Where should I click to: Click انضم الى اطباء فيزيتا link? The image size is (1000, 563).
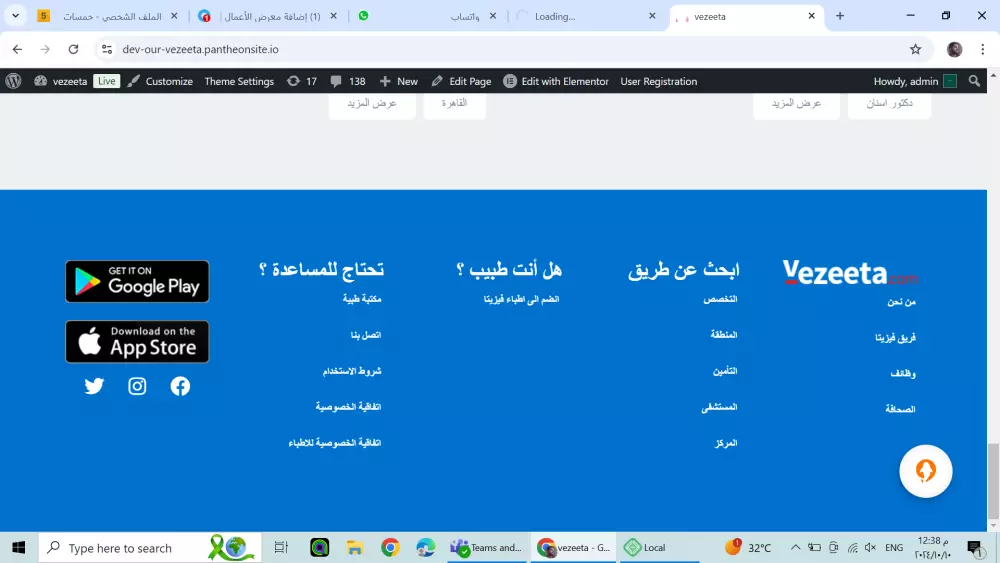click(x=521, y=299)
